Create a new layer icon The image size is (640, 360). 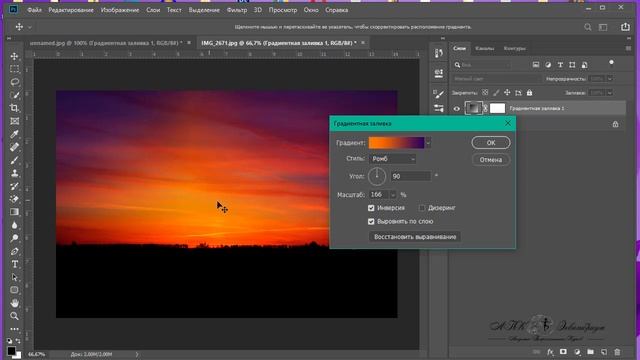click(x=604, y=352)
